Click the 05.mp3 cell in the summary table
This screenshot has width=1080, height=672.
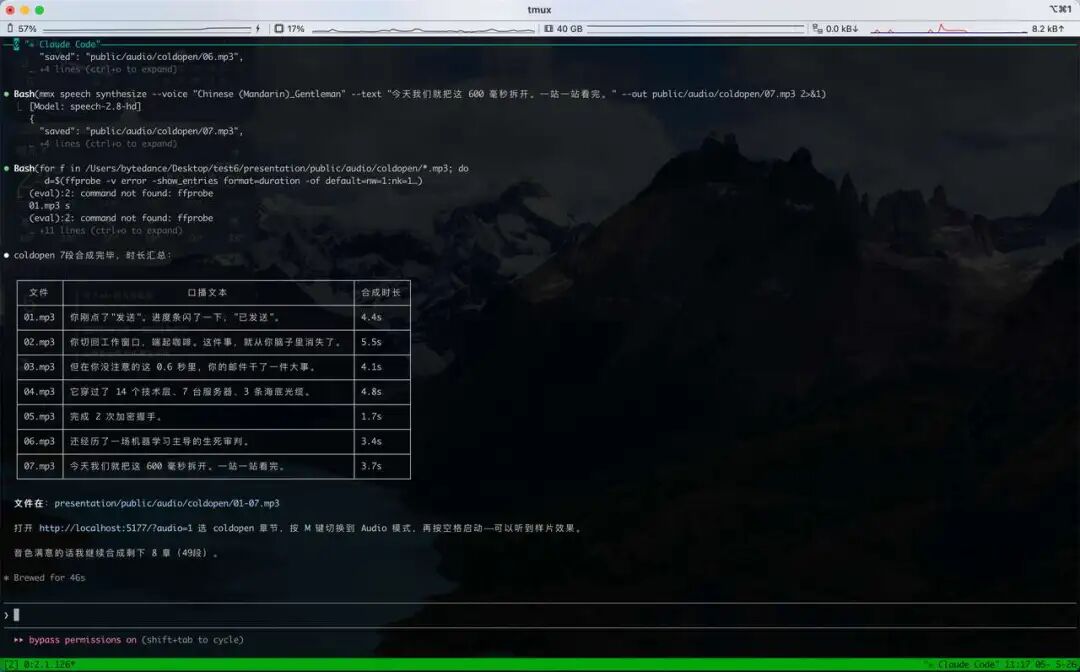[x=39, y=417]
